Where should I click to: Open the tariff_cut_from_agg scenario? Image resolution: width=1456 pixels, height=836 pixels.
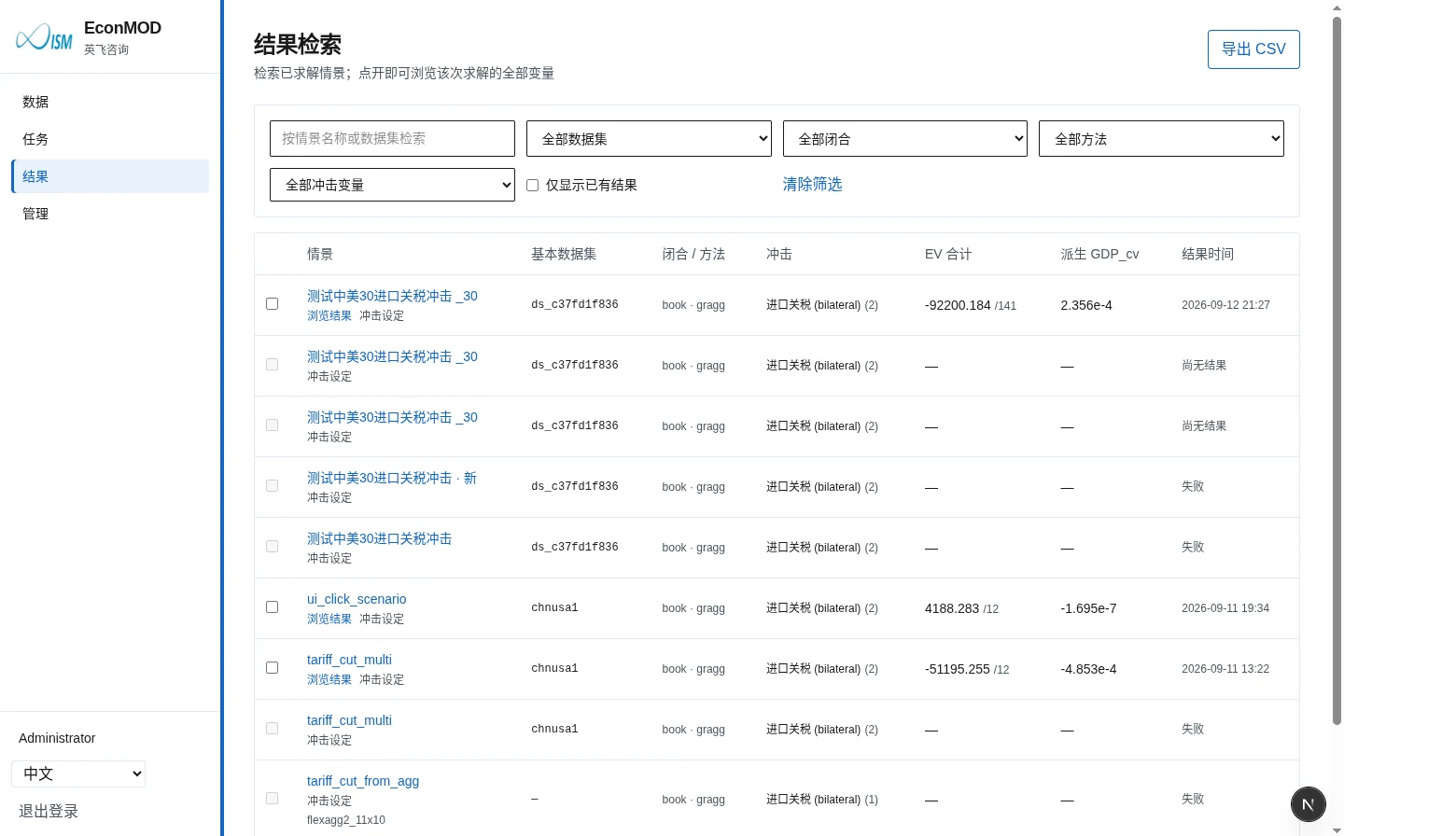click(363, 781)
